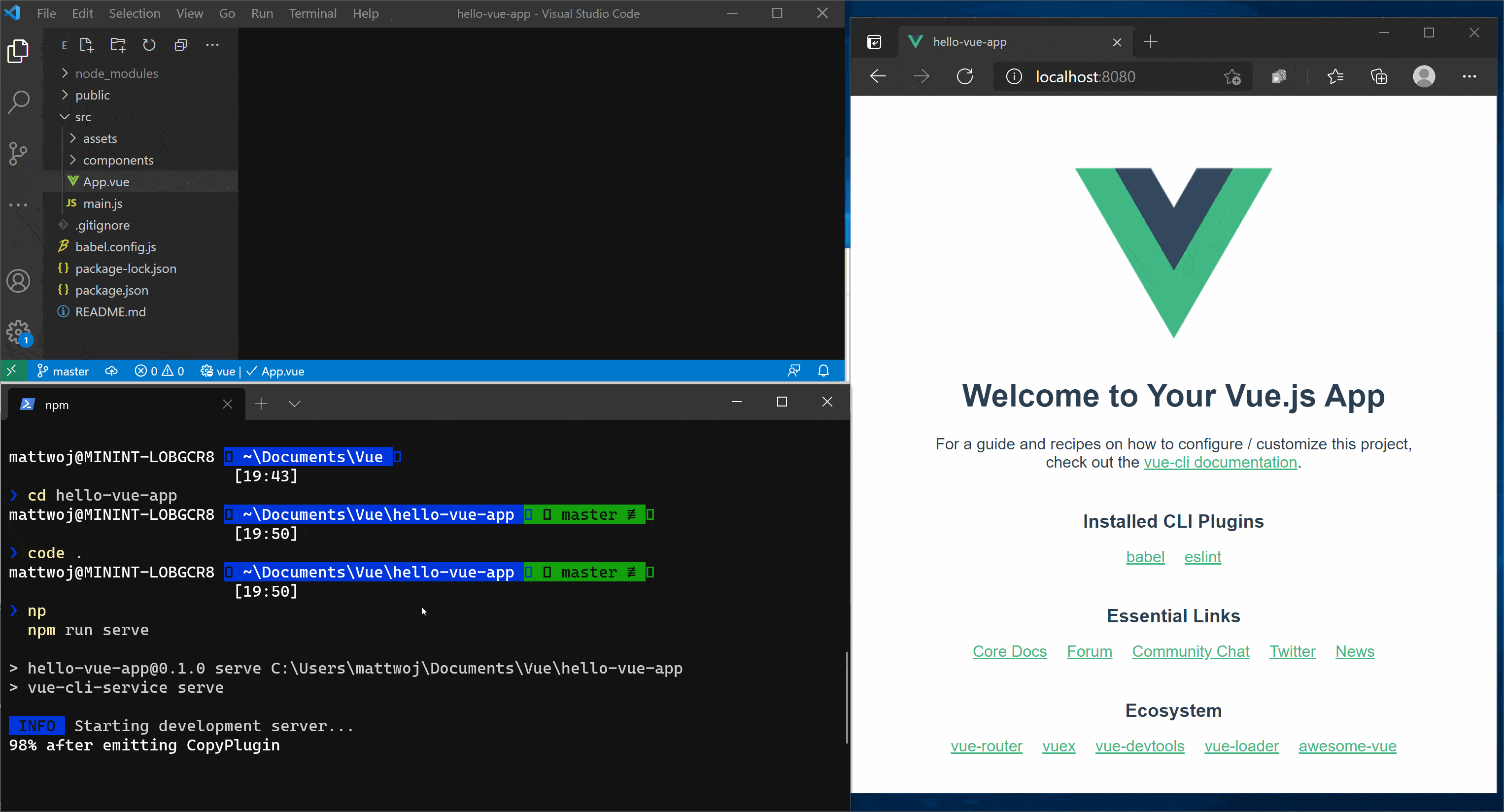This screenshot has height=812, width=1504.
Task: Click the master branch git icon in status bar
Action: pyautogui.click(x=42, y=371)
